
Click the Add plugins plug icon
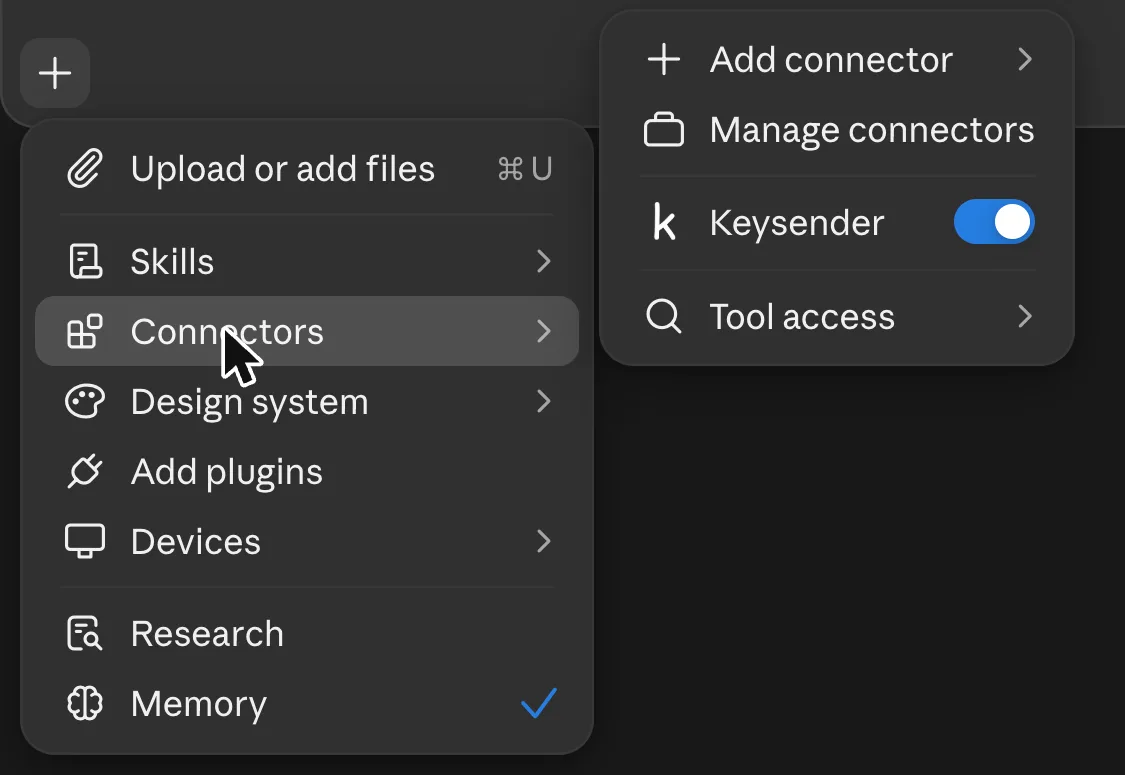(x=85, y=471)
